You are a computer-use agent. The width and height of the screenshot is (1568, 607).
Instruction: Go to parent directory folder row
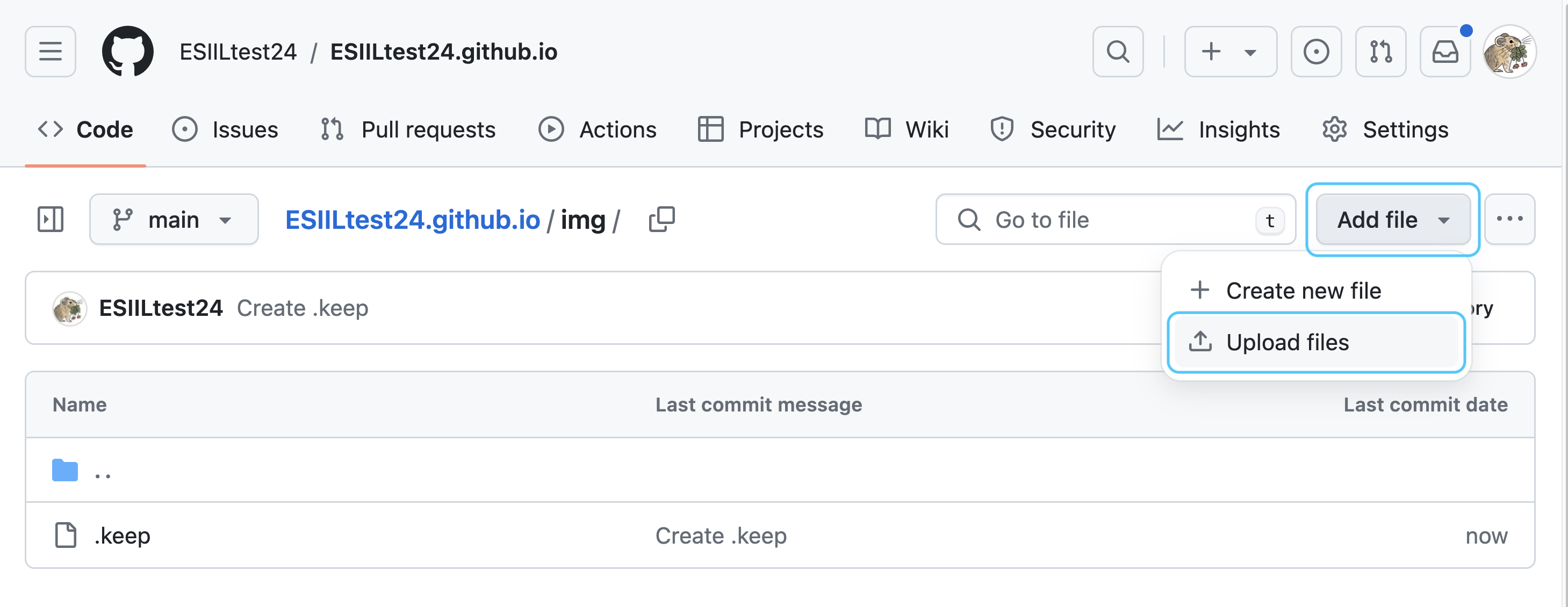tap(780, 470)
